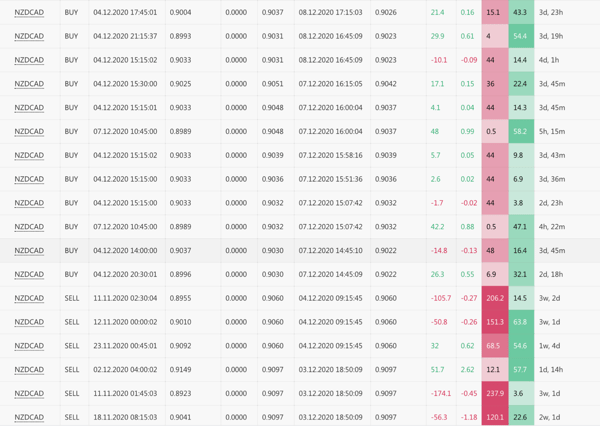Click the open time 12.11.2020 00:00:02
Screen dimensions: 600x429
point(124,322)
